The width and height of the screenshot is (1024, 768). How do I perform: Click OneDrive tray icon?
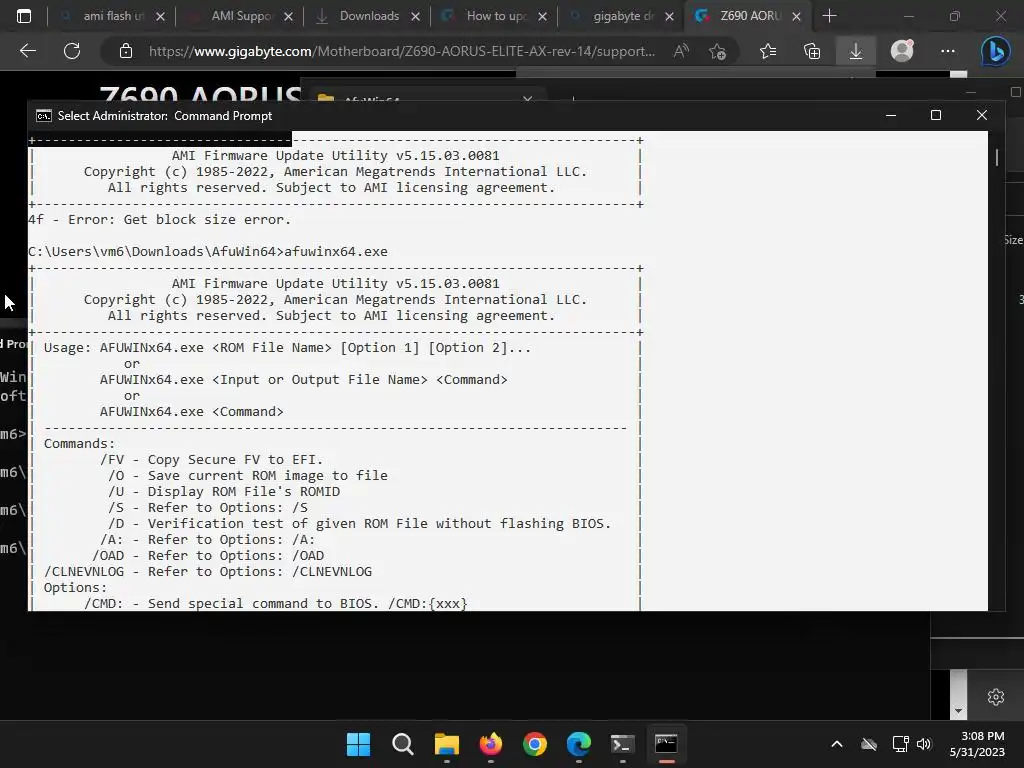869,744
